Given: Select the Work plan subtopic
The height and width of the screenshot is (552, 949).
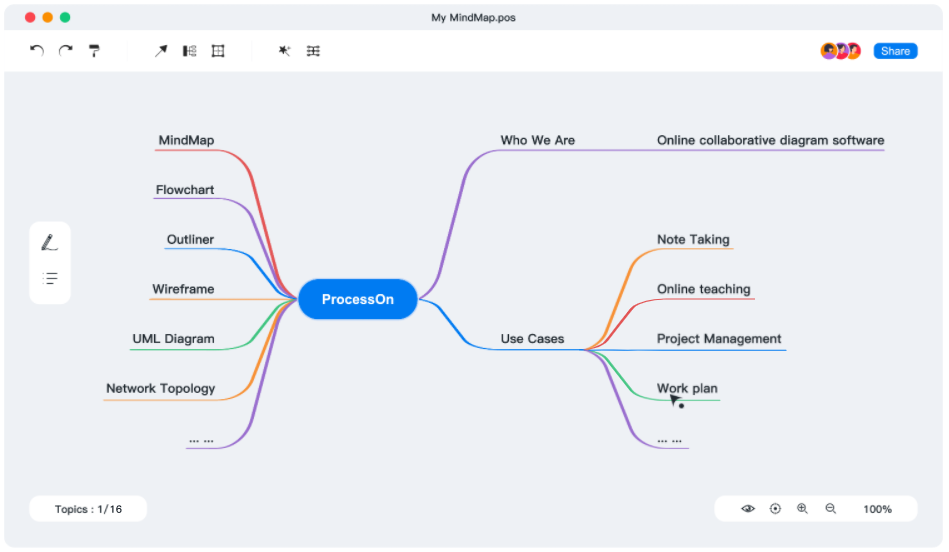Looking at the screenshot, I should pyautogui.click(x=687, y=389).
